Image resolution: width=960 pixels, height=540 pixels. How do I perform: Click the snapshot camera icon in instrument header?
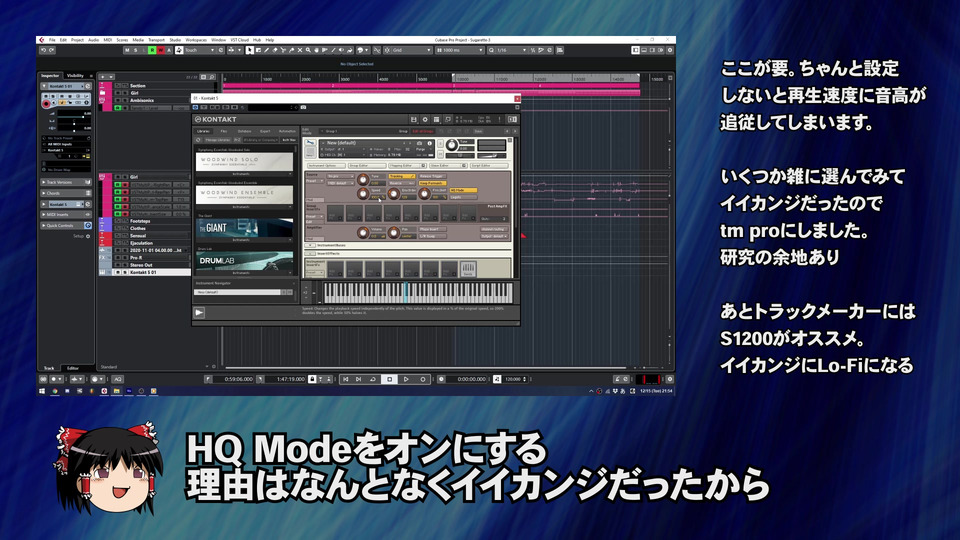click(x=419, y=143)
